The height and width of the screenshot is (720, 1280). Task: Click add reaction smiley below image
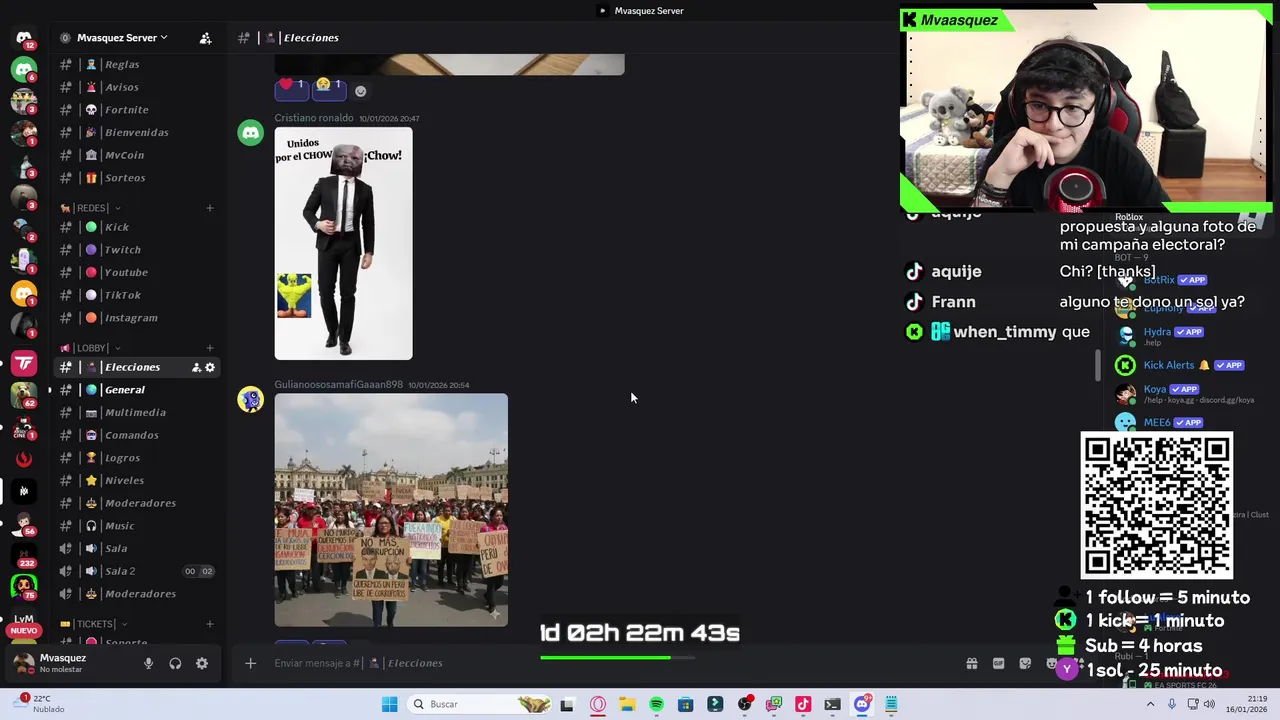coord(361,91)
